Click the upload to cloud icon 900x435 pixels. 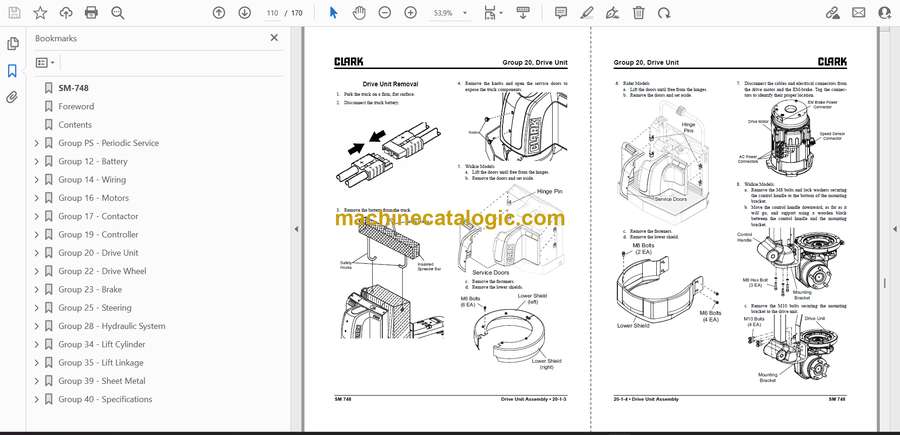[x=66, y=13]
